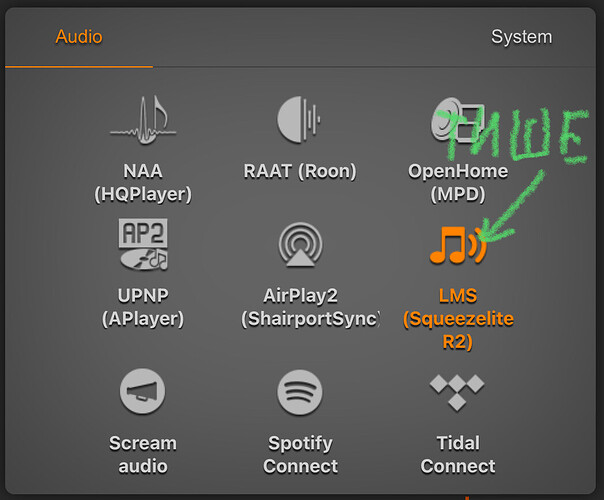Switch to the Audio tab
This screenshot has height=500, width=604.
click(79, 37)
